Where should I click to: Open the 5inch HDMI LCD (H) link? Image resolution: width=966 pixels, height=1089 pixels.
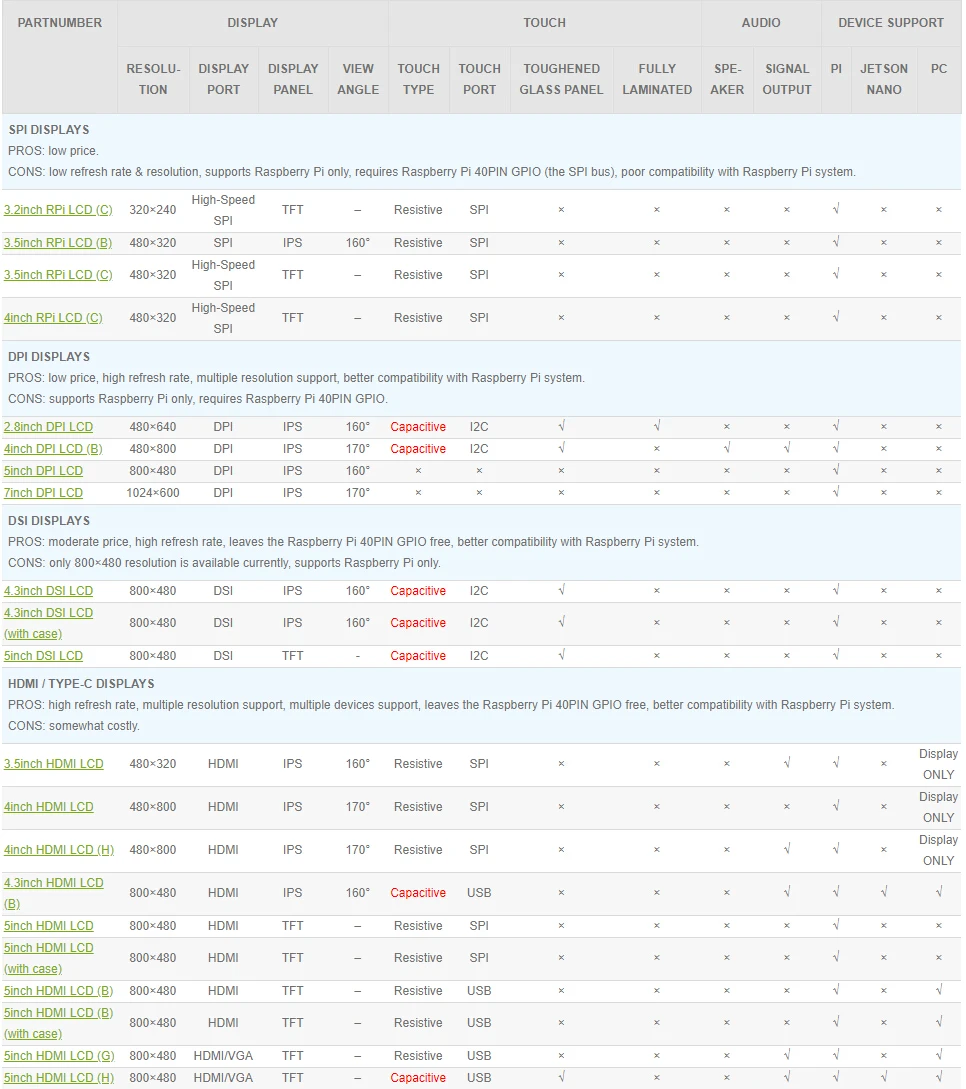pos(59,1078)
